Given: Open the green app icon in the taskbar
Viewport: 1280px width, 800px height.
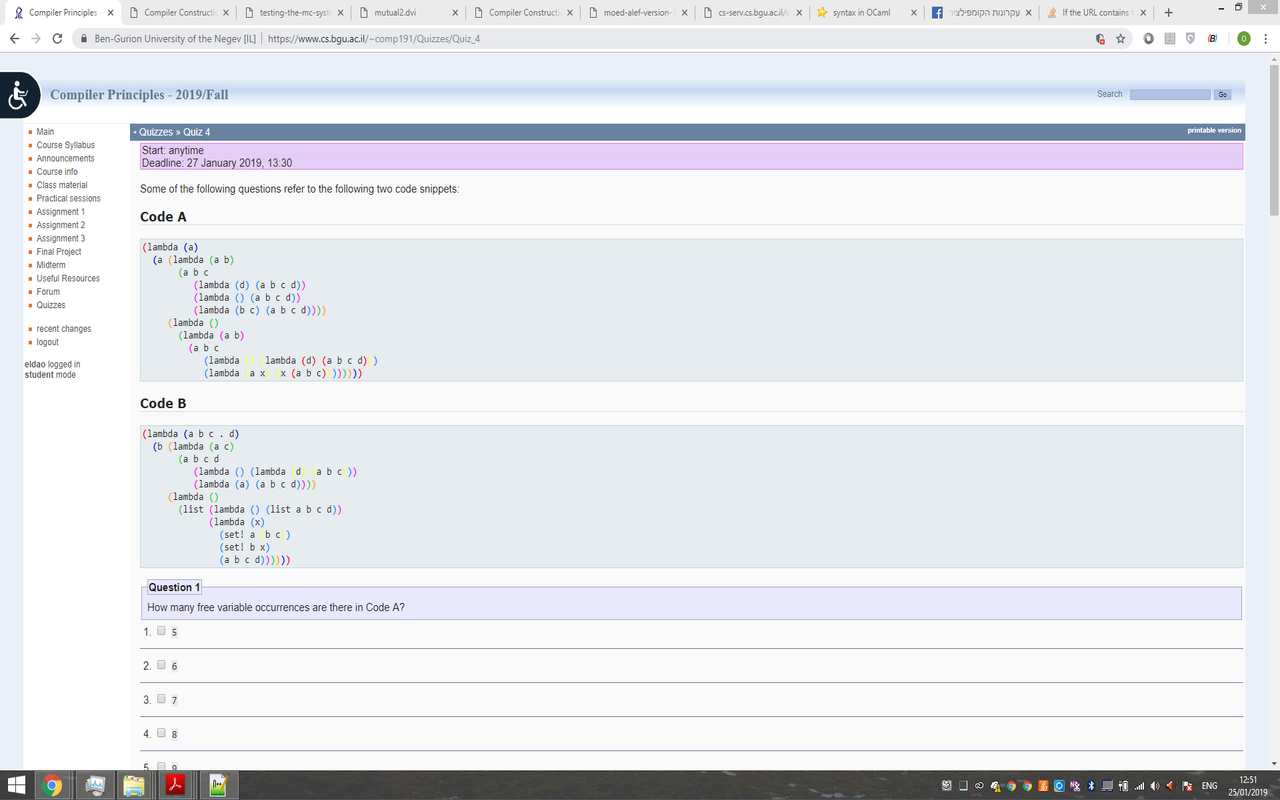Looking at the screenshot, I should (x=217, y=786).
